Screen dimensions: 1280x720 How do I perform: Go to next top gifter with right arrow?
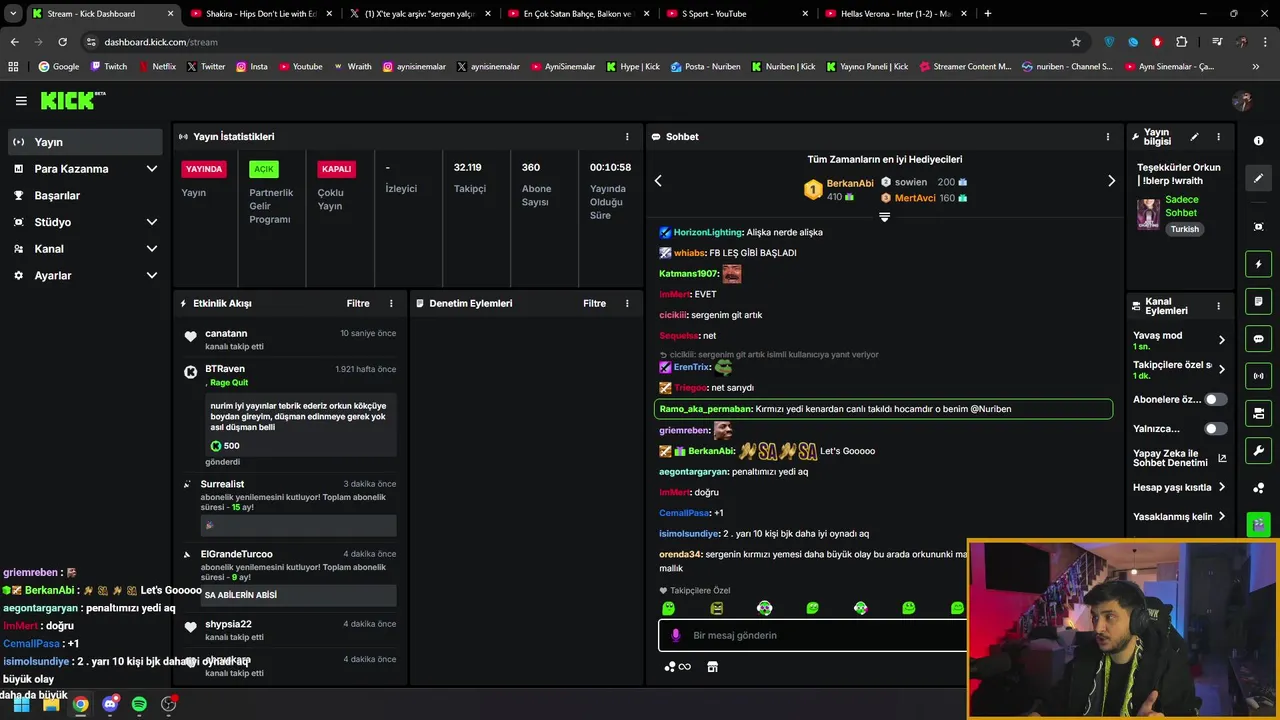tap(1111, 181)
